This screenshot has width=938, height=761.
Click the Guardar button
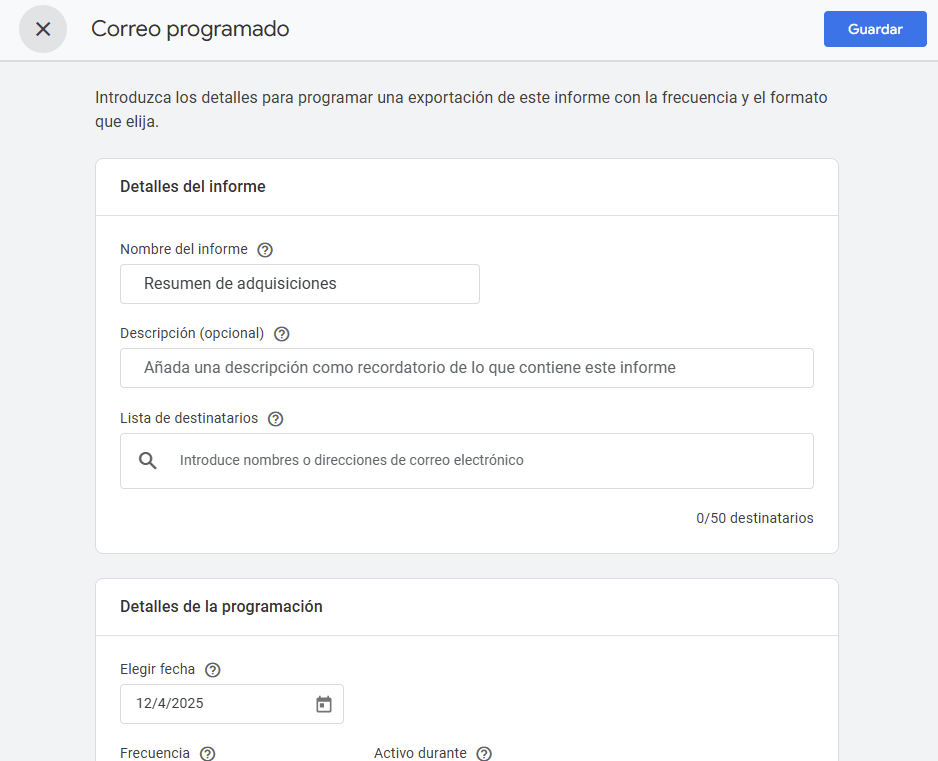(875, 29)
